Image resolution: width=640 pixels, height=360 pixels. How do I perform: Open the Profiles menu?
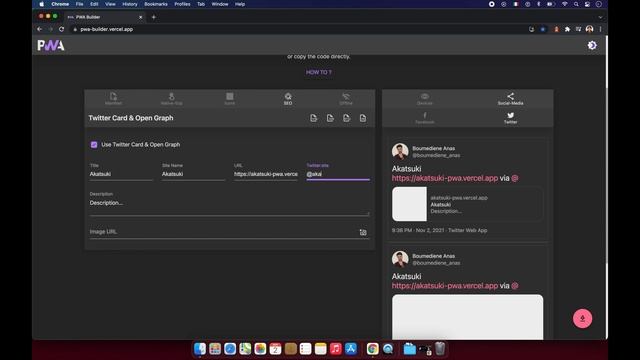[x=182, y=4]
